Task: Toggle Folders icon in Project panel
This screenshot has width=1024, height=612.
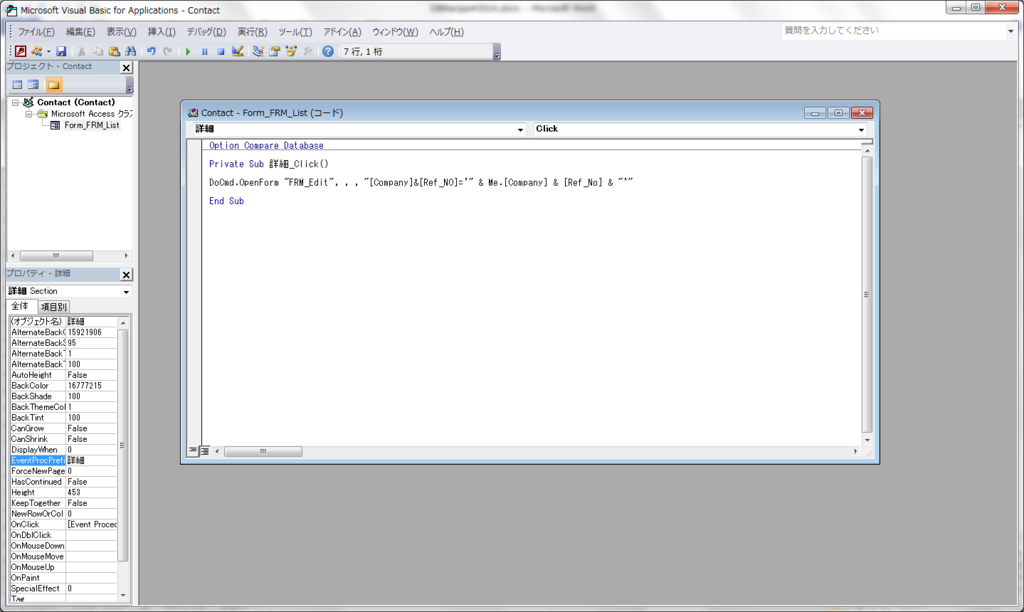Action: [x=54, y=85]
